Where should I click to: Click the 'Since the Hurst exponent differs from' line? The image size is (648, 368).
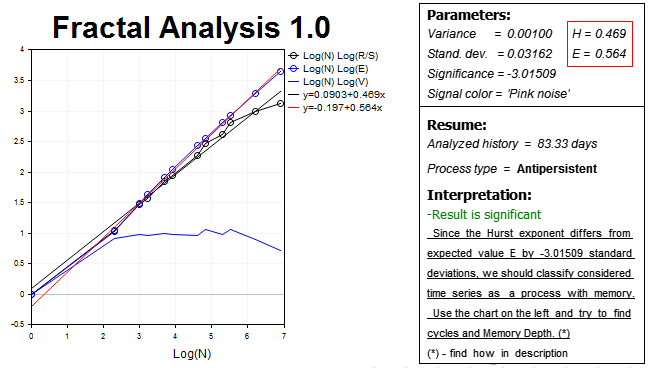531,233
